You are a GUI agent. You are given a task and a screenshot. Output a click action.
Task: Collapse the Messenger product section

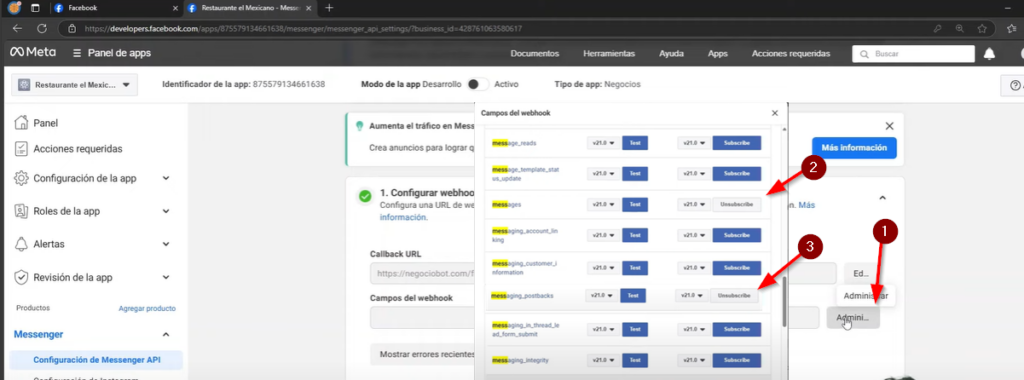pos(166,334)
